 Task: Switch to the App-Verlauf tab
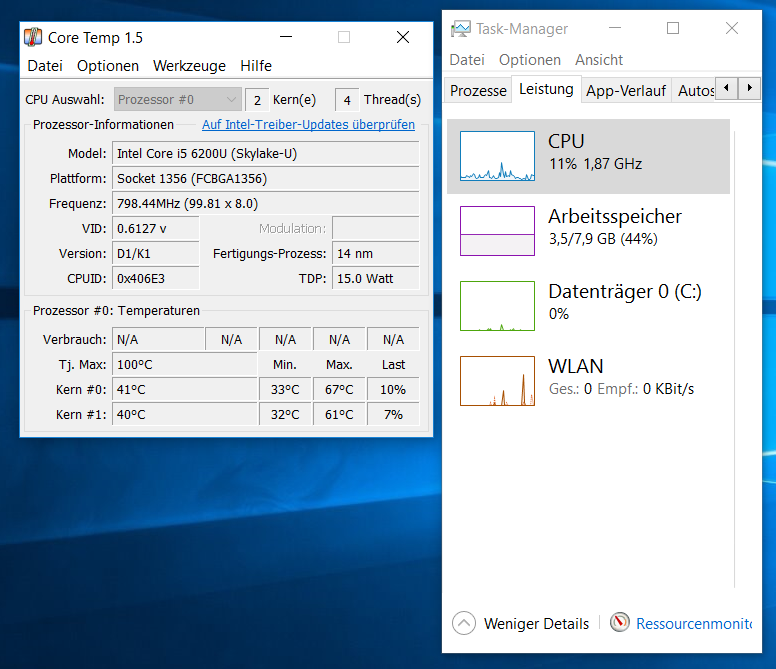tap(626, 91)
